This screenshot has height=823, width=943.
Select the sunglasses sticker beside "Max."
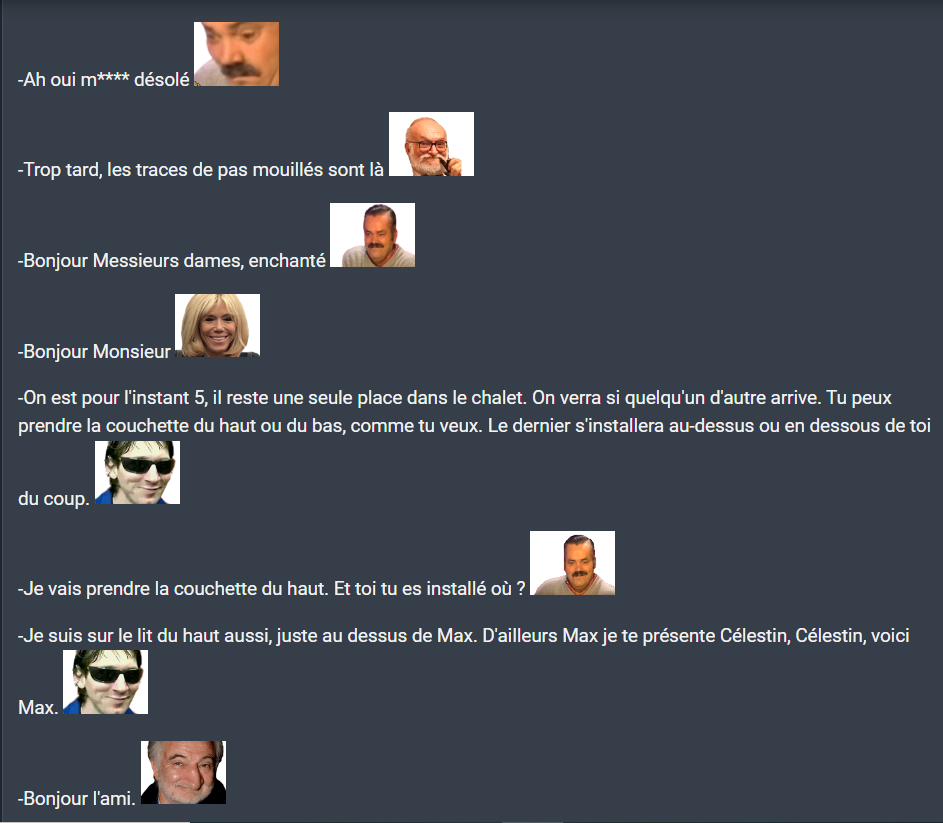coord(105,682)
